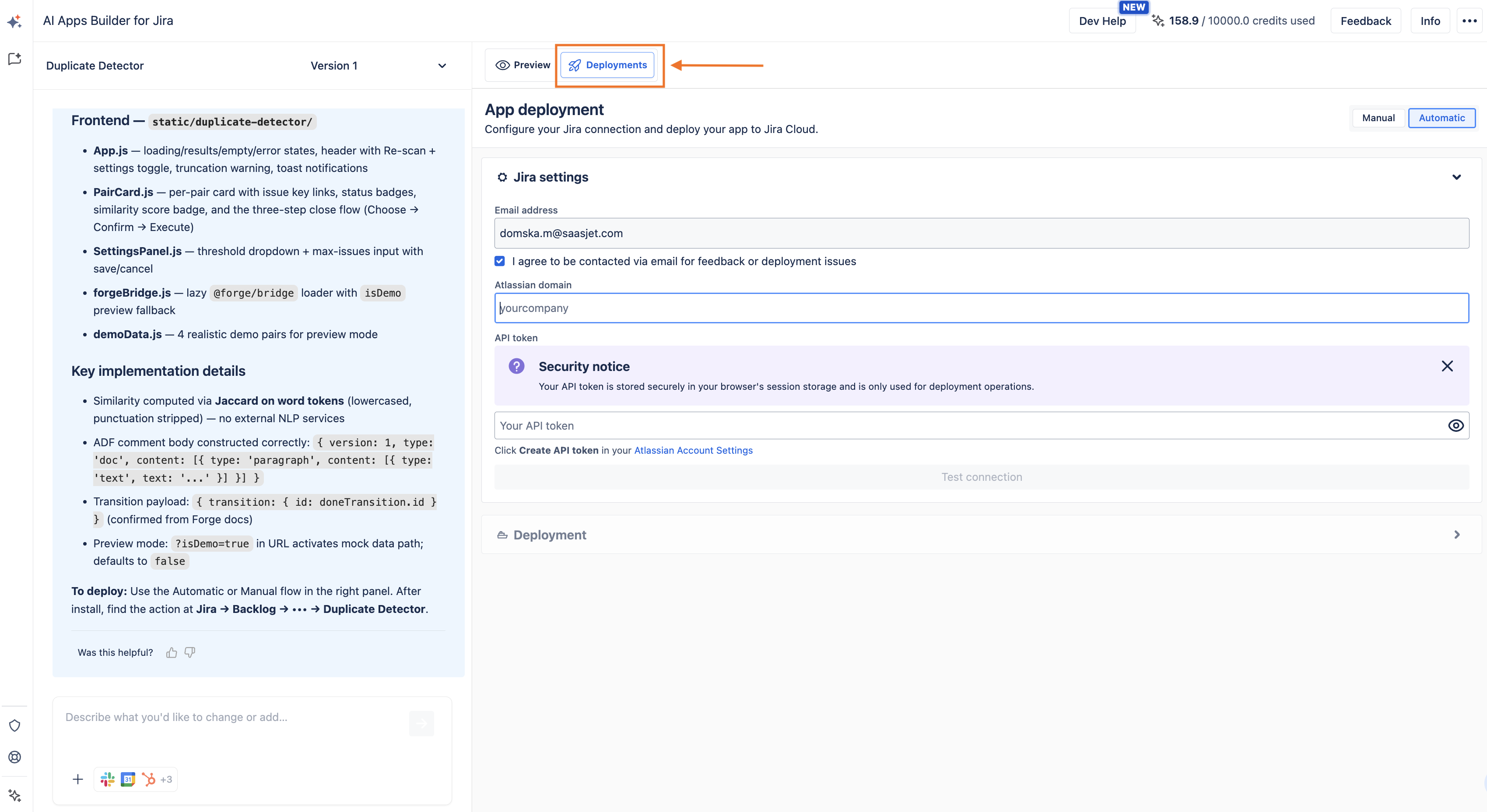
Task: Click the Deployment section icon
Action: (x=502, y=535)
